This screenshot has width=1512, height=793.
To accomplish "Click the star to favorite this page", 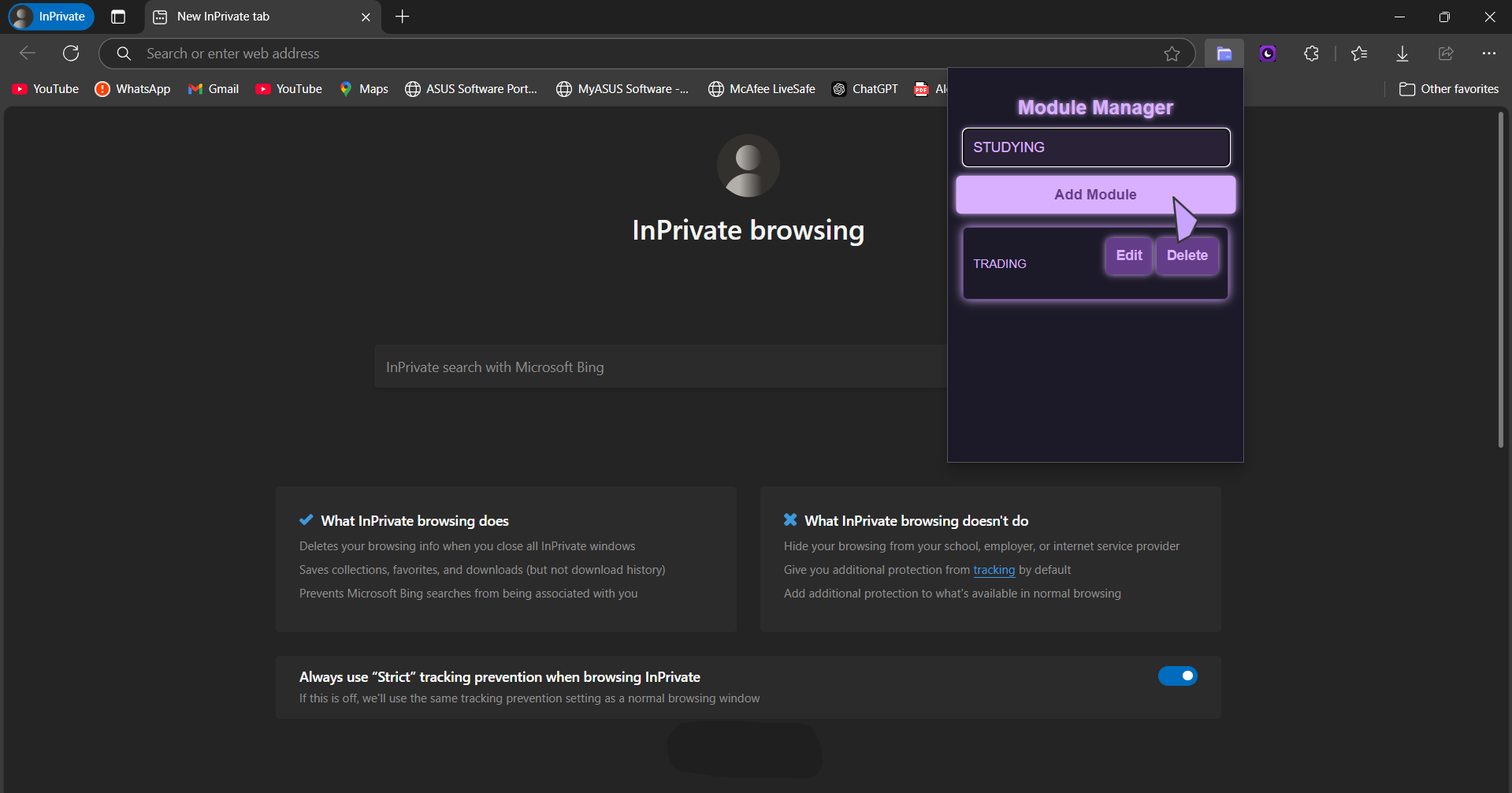I will pyautogui.click(x=1172, y=53).
